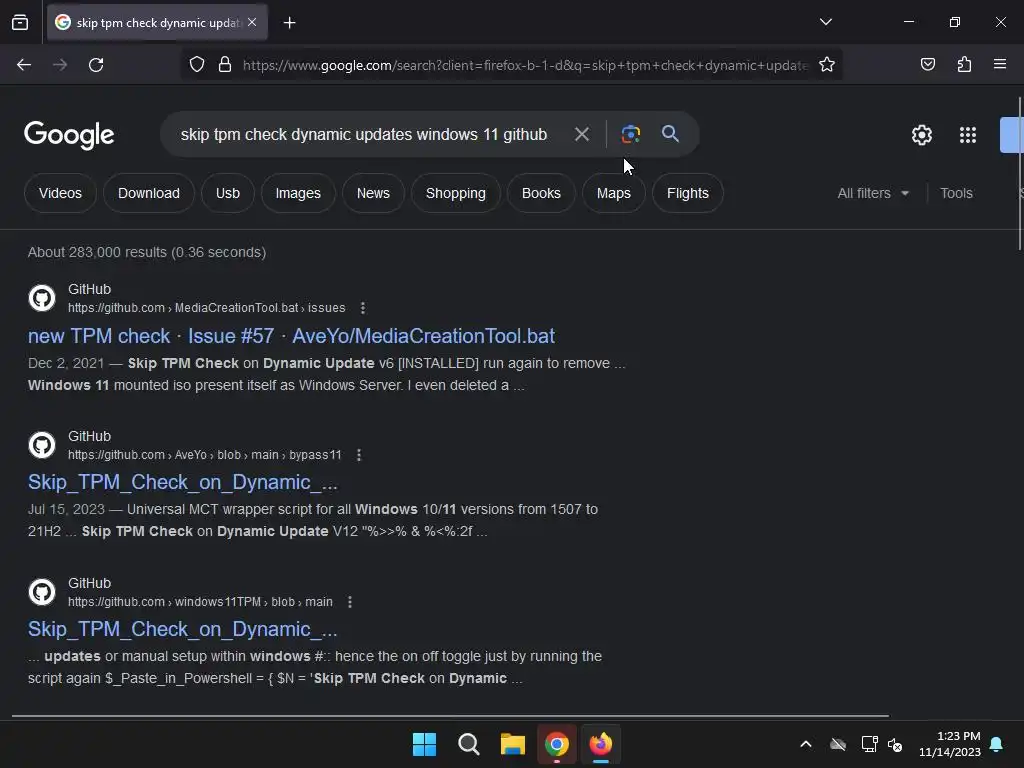Open a new tab with plus icon
Viewport: 1024px width, 768px height.
(x=289, y=23)
